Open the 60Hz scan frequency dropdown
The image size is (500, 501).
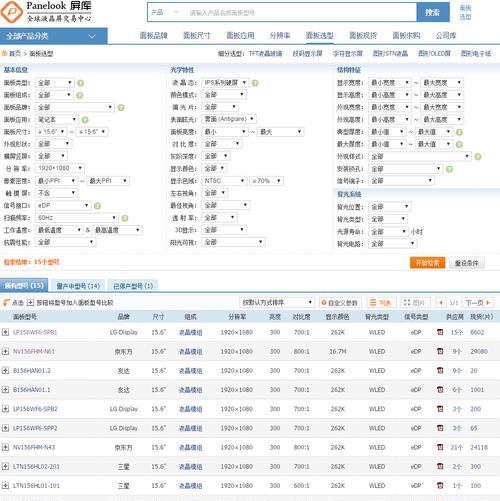point(77,218)
